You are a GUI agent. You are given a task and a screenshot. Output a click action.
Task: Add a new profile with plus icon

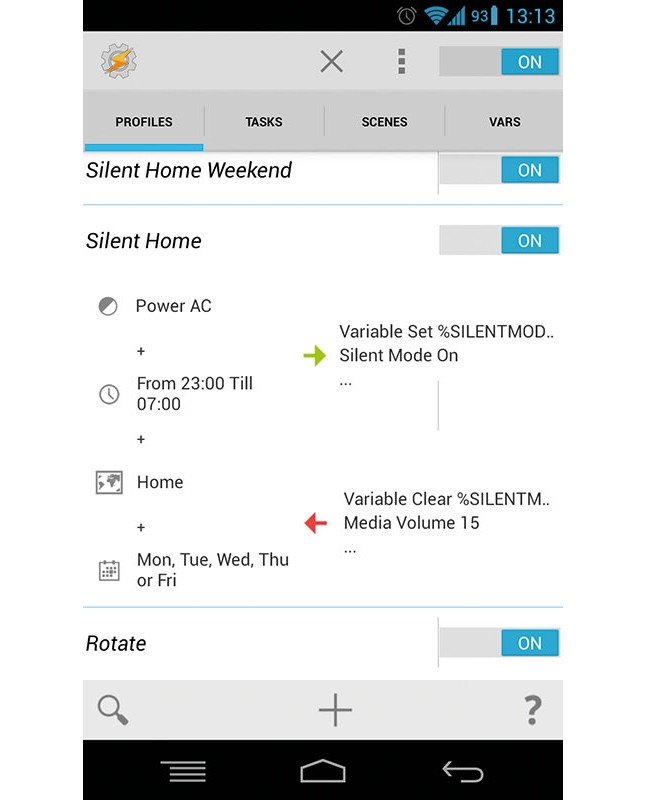[335, 710]
